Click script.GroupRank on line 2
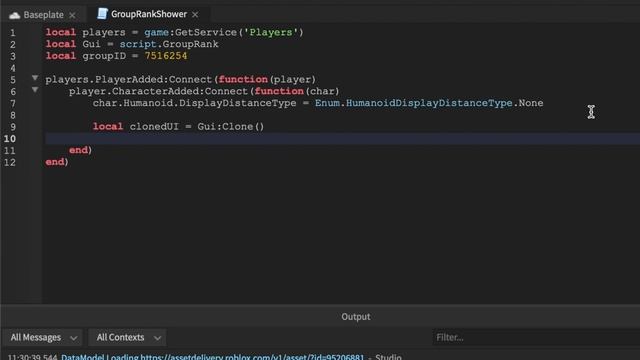This screenshot has width=640, height=360. (169, 44)
